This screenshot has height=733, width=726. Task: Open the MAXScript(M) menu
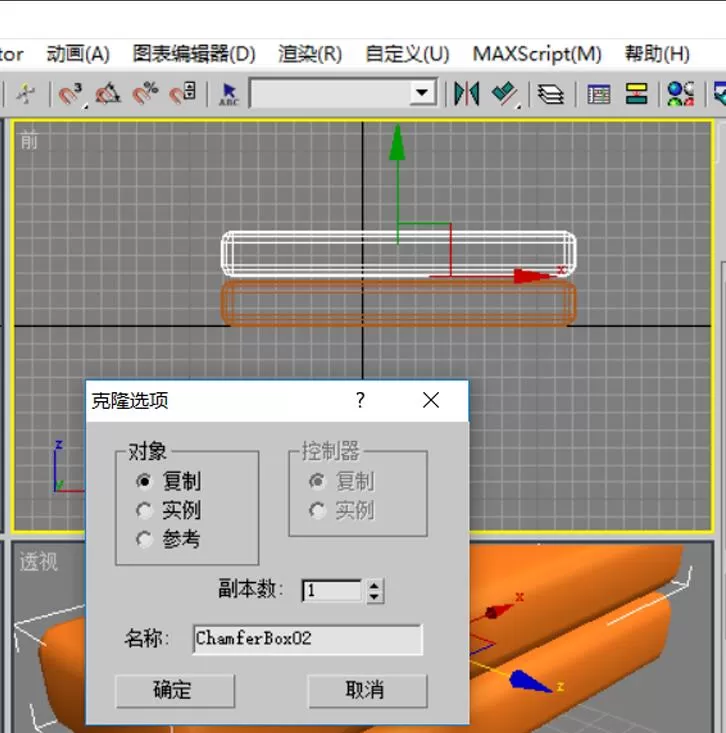[537, 54]
